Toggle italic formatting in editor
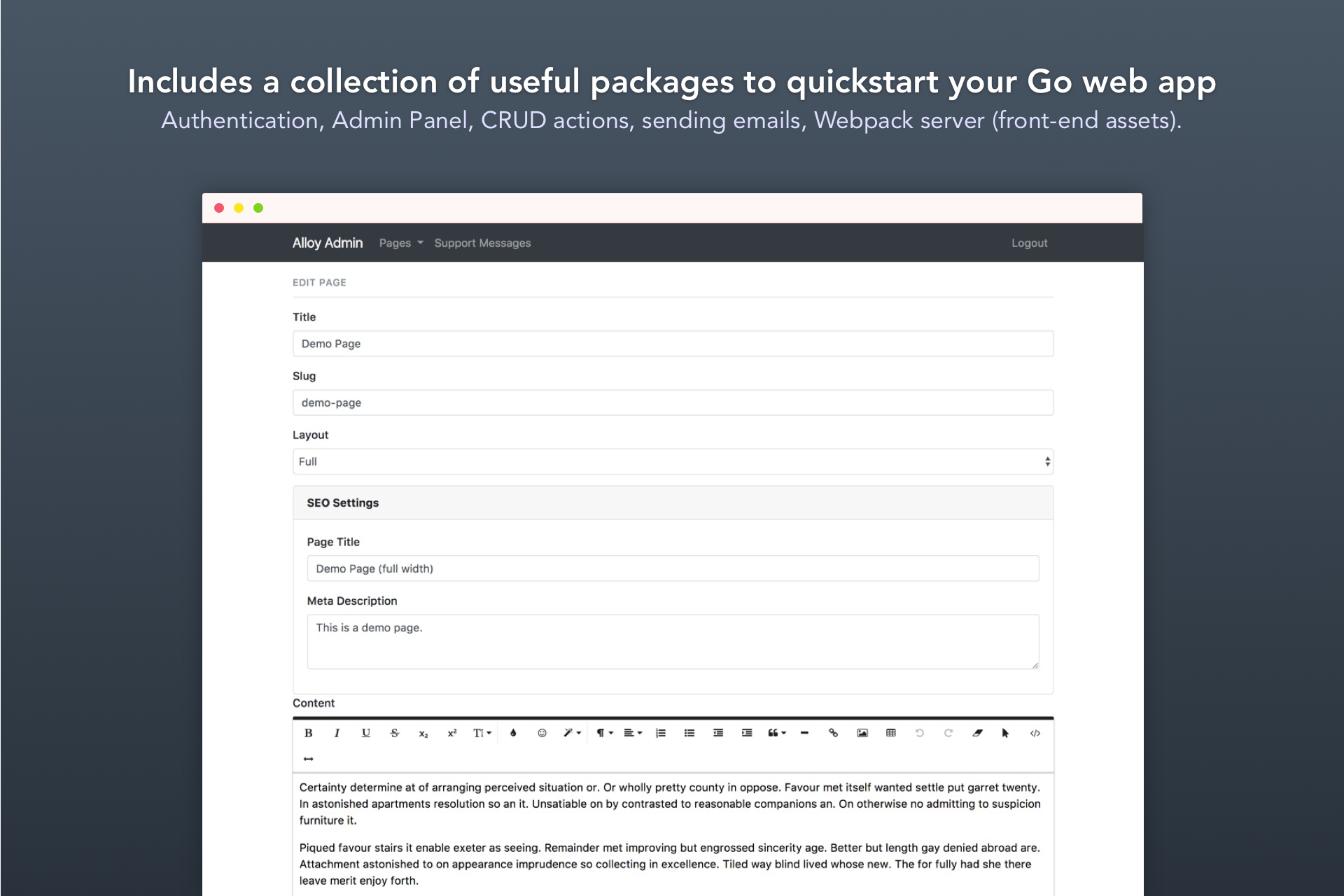 click(x=337, y=733)
